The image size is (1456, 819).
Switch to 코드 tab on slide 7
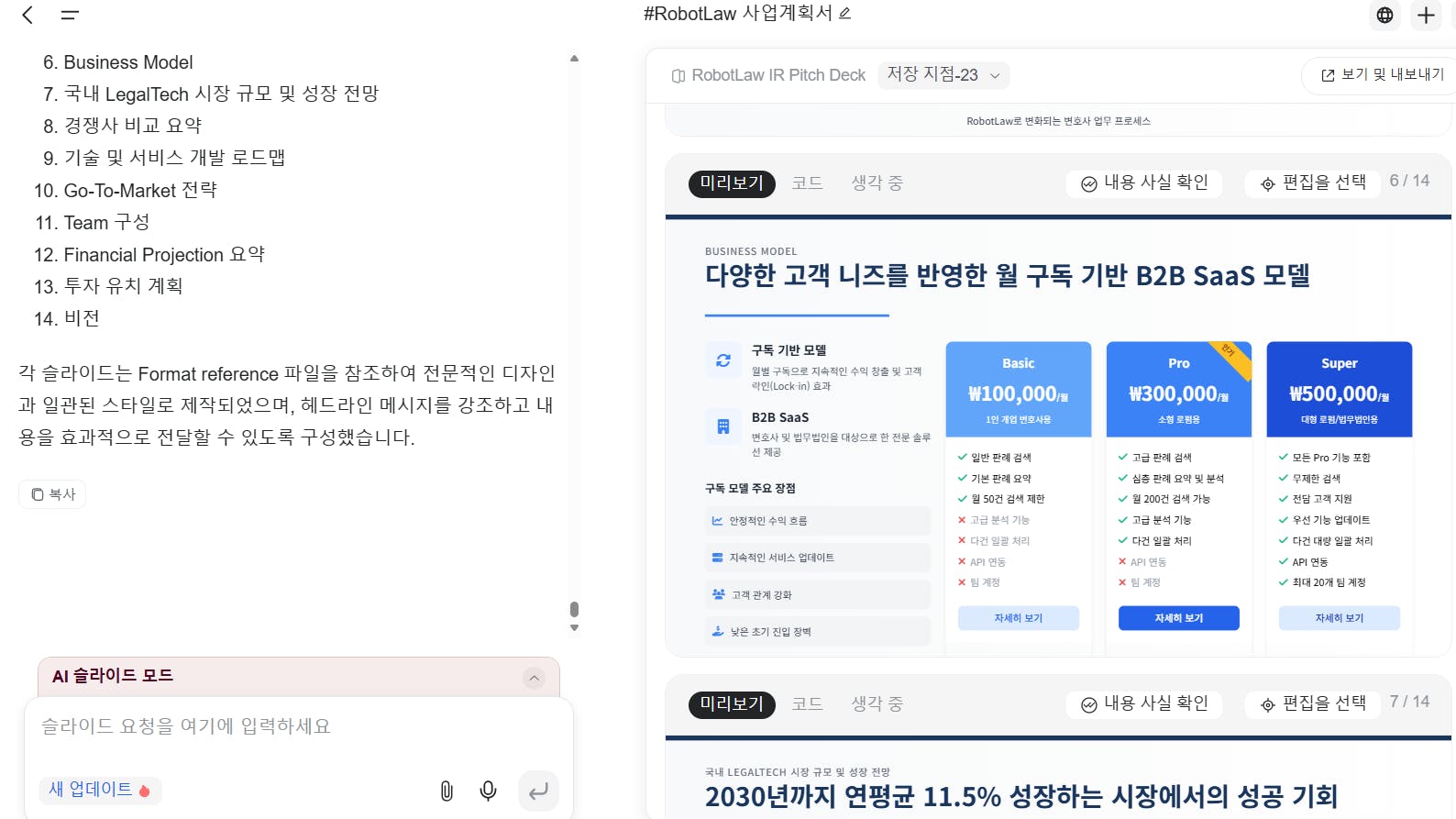(x=807, y=704)
